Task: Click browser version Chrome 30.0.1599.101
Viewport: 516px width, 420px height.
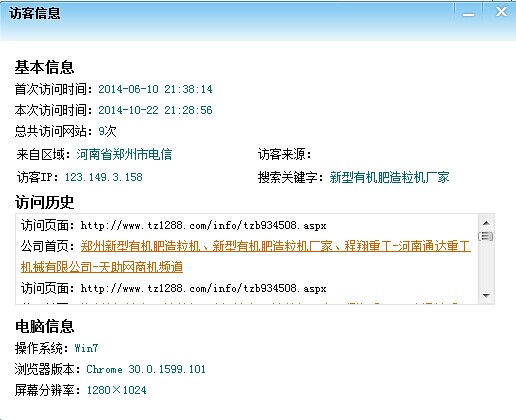Action: tap(146, 369)
